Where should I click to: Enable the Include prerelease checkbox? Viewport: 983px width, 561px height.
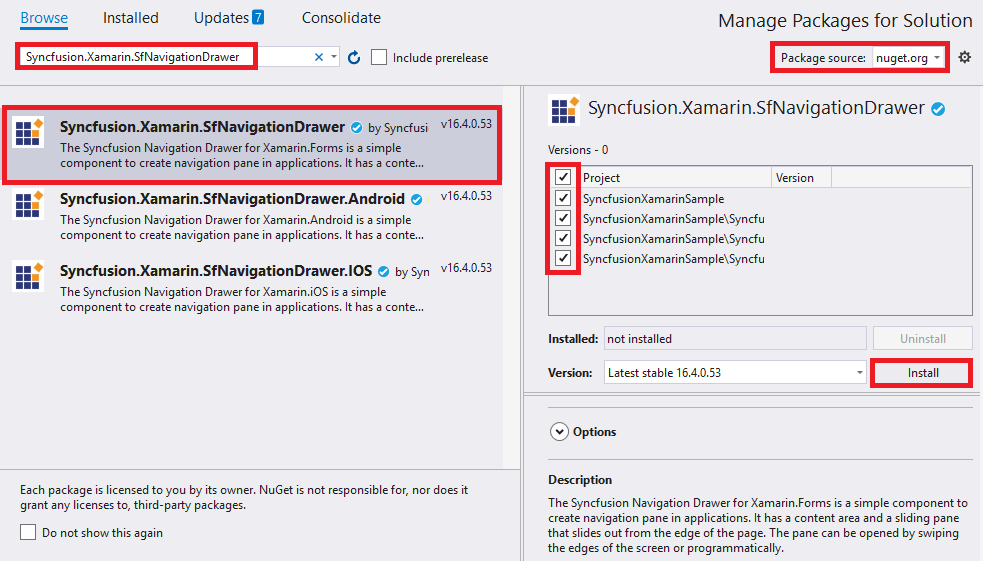point(379,58)
